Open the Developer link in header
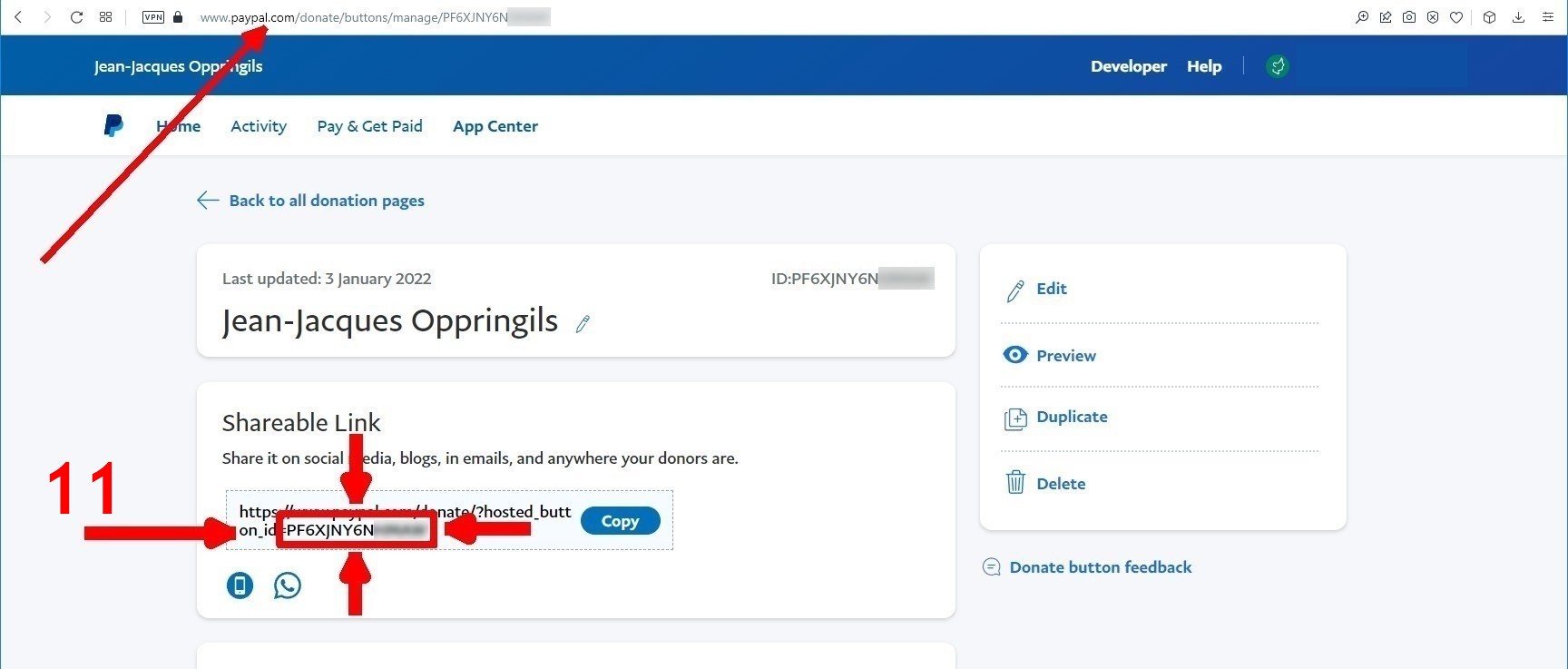 coord(1129,66)
